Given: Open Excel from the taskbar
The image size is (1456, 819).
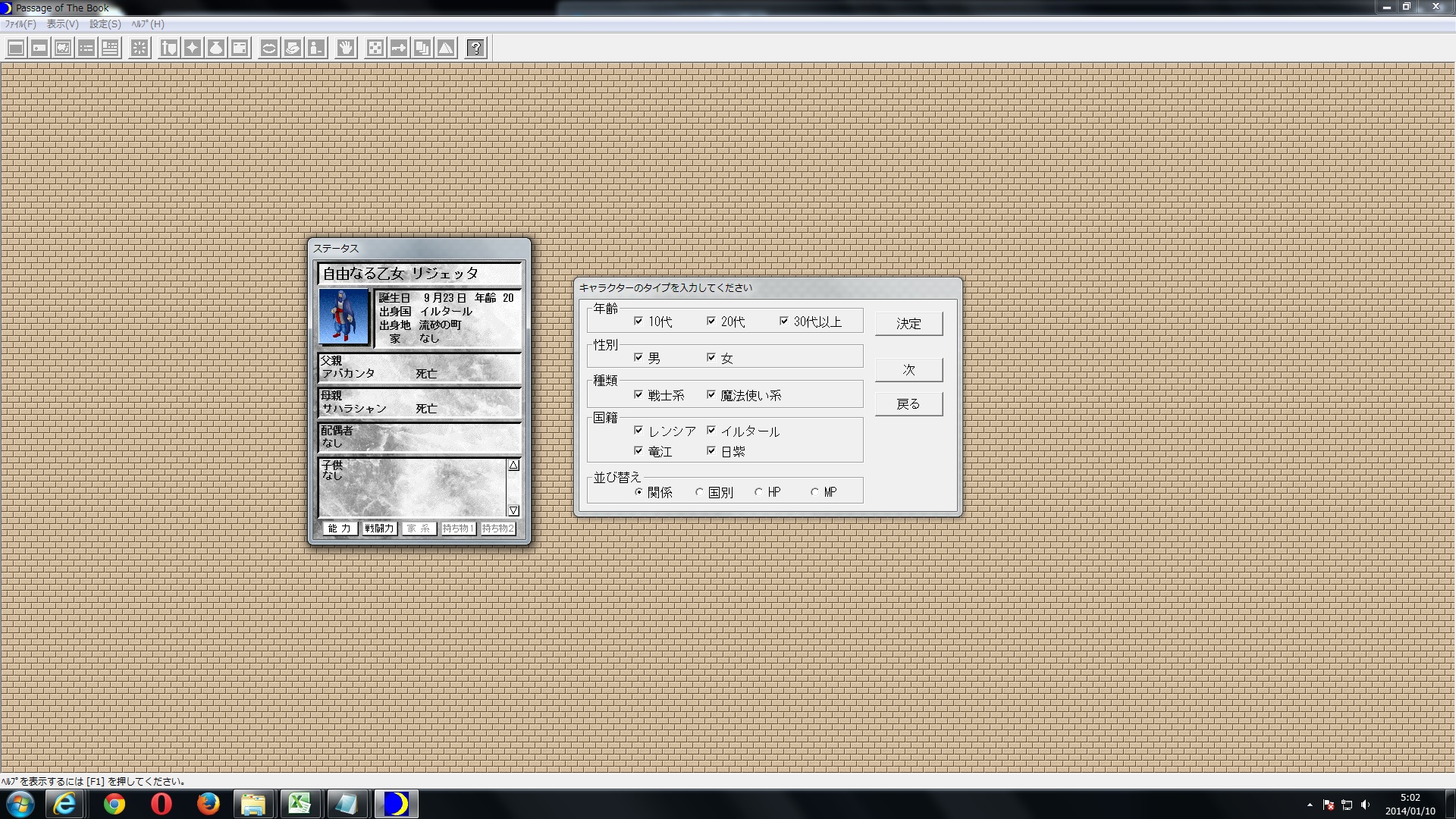Looking at the screenshot, I should tap(300, 804).
